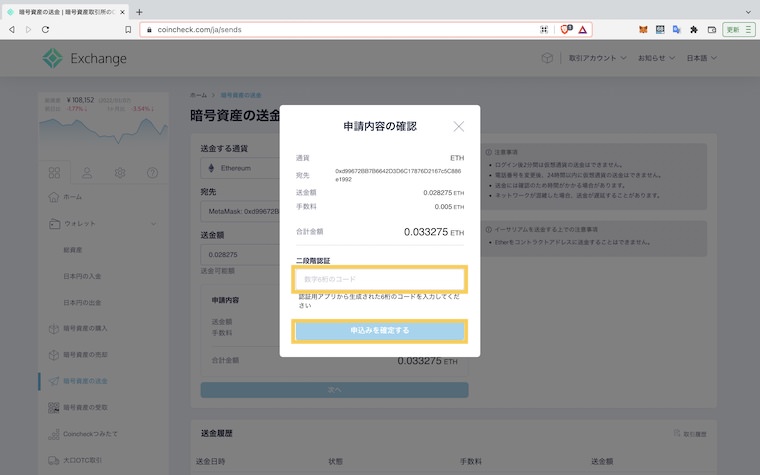Reload the page with browser refresh button
This screenshot has height=475, width=760.
point(45,30)
